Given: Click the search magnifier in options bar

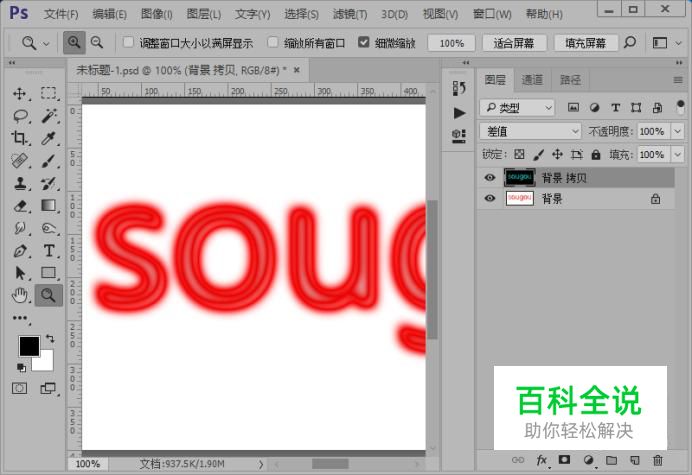Looking at the screenshot, I should [630, 43].
